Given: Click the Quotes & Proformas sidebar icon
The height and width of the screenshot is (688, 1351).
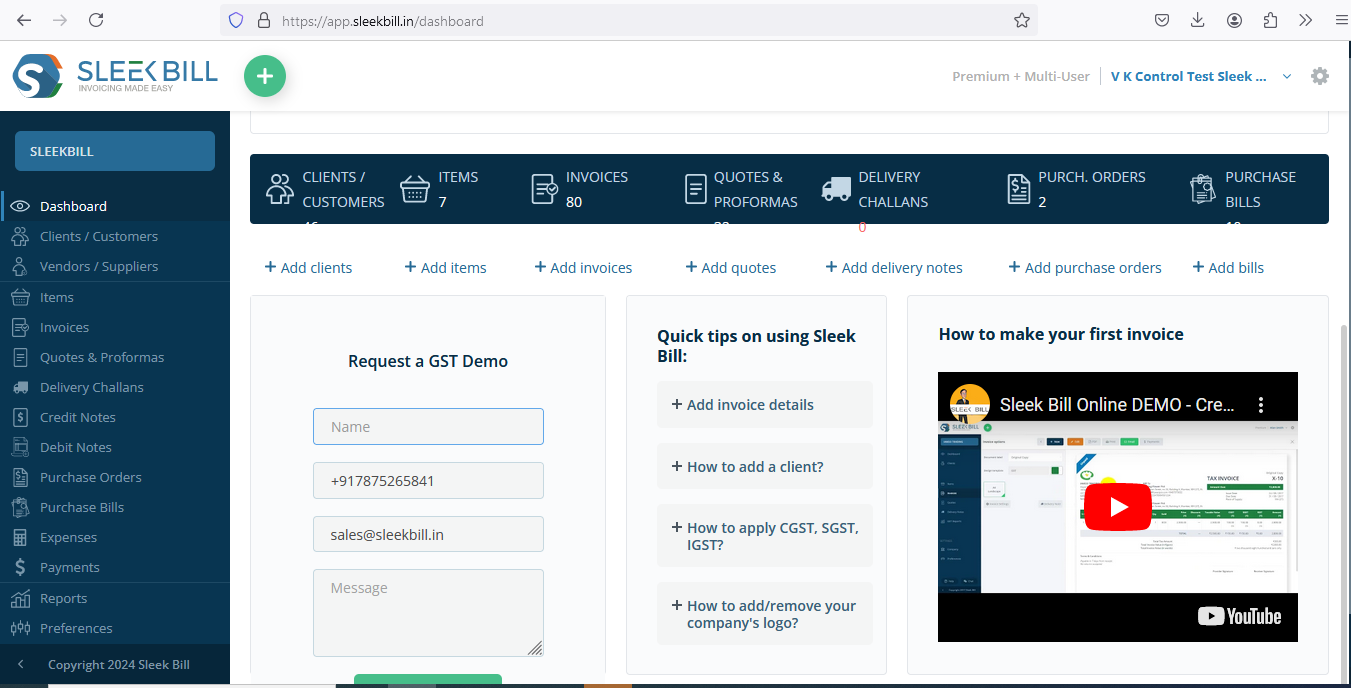Looking at the screenshot, I should click(x=20, y=357).
